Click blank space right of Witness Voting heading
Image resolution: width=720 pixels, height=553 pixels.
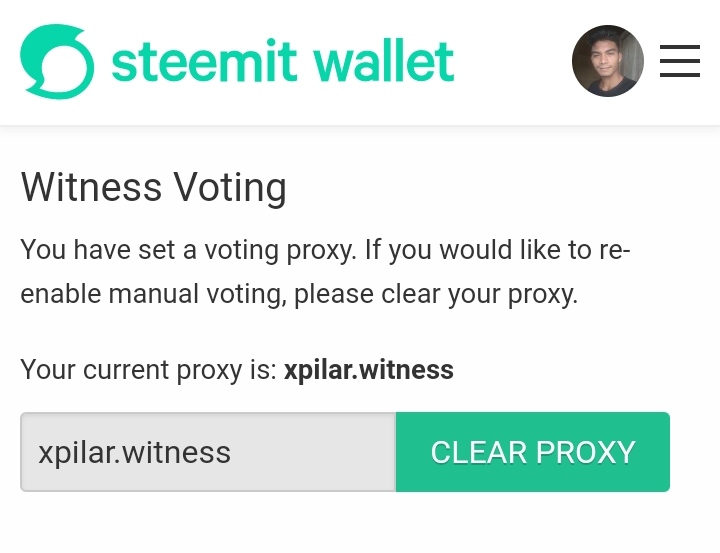tap(500, 188)
